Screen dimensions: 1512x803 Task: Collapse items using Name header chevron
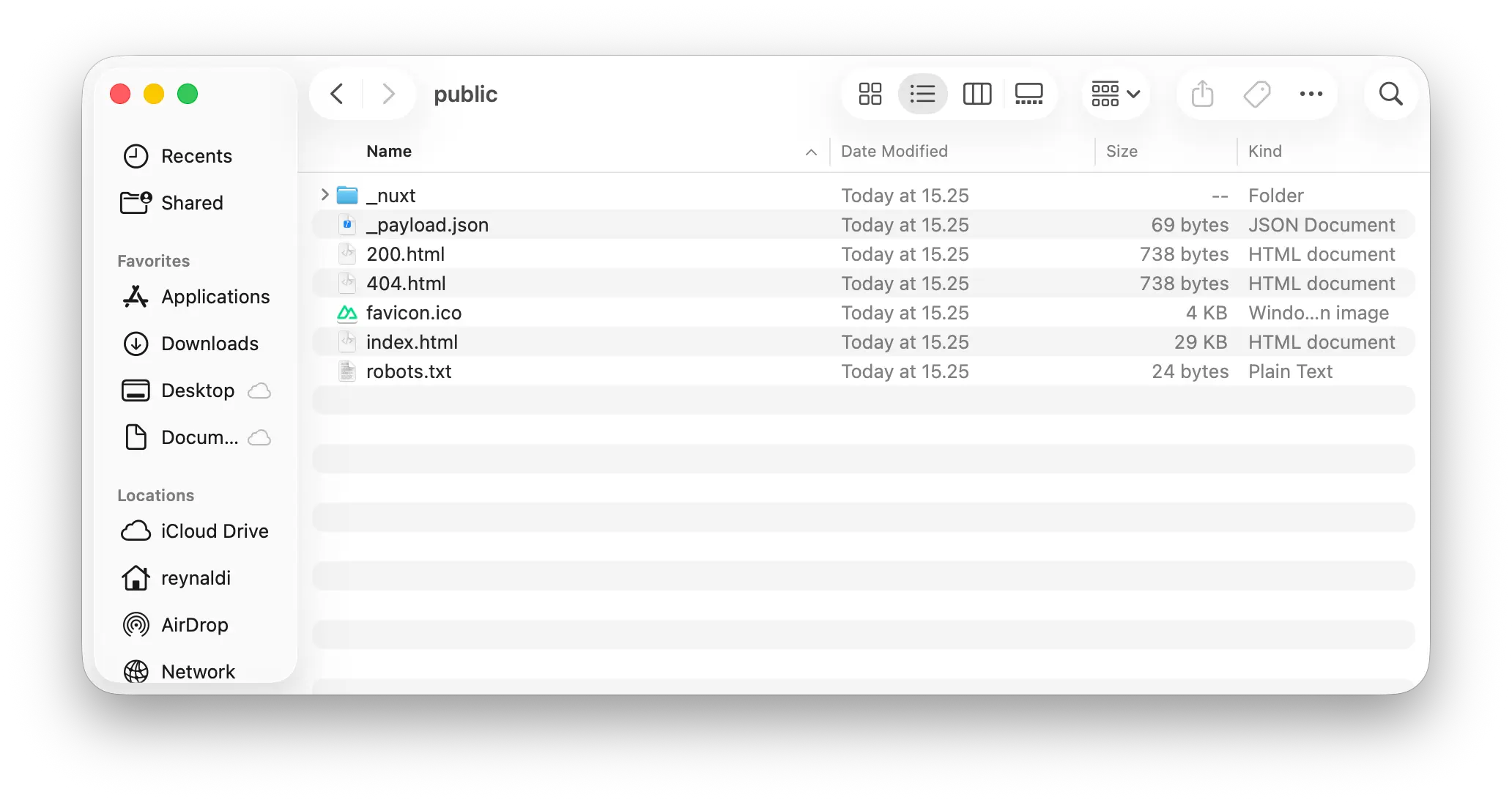[x=810, y=152]
